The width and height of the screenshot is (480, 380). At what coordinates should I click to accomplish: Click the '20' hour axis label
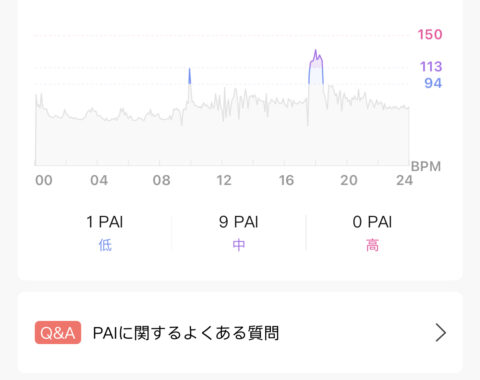pos(349,180)
